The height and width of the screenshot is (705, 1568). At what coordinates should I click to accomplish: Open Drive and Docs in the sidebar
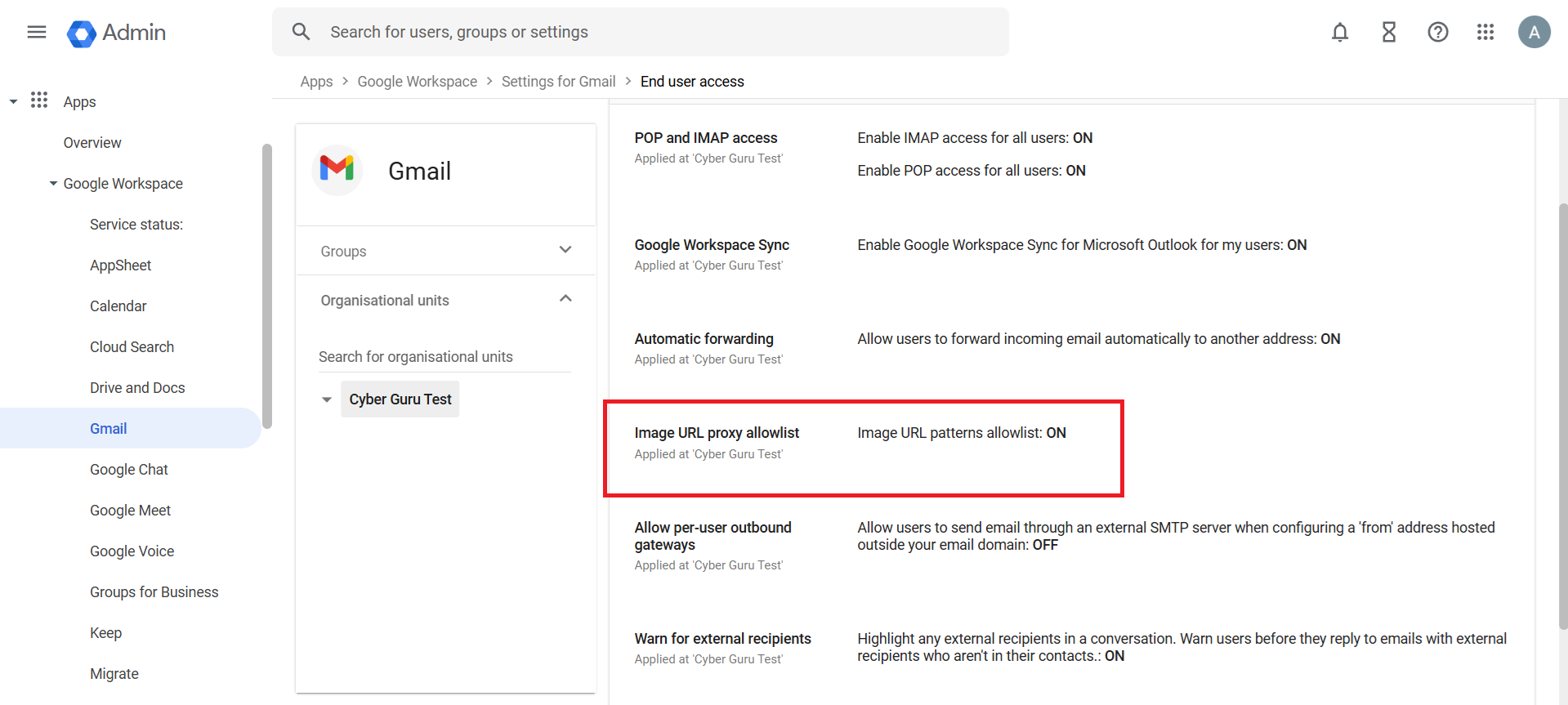pos(137,388)
